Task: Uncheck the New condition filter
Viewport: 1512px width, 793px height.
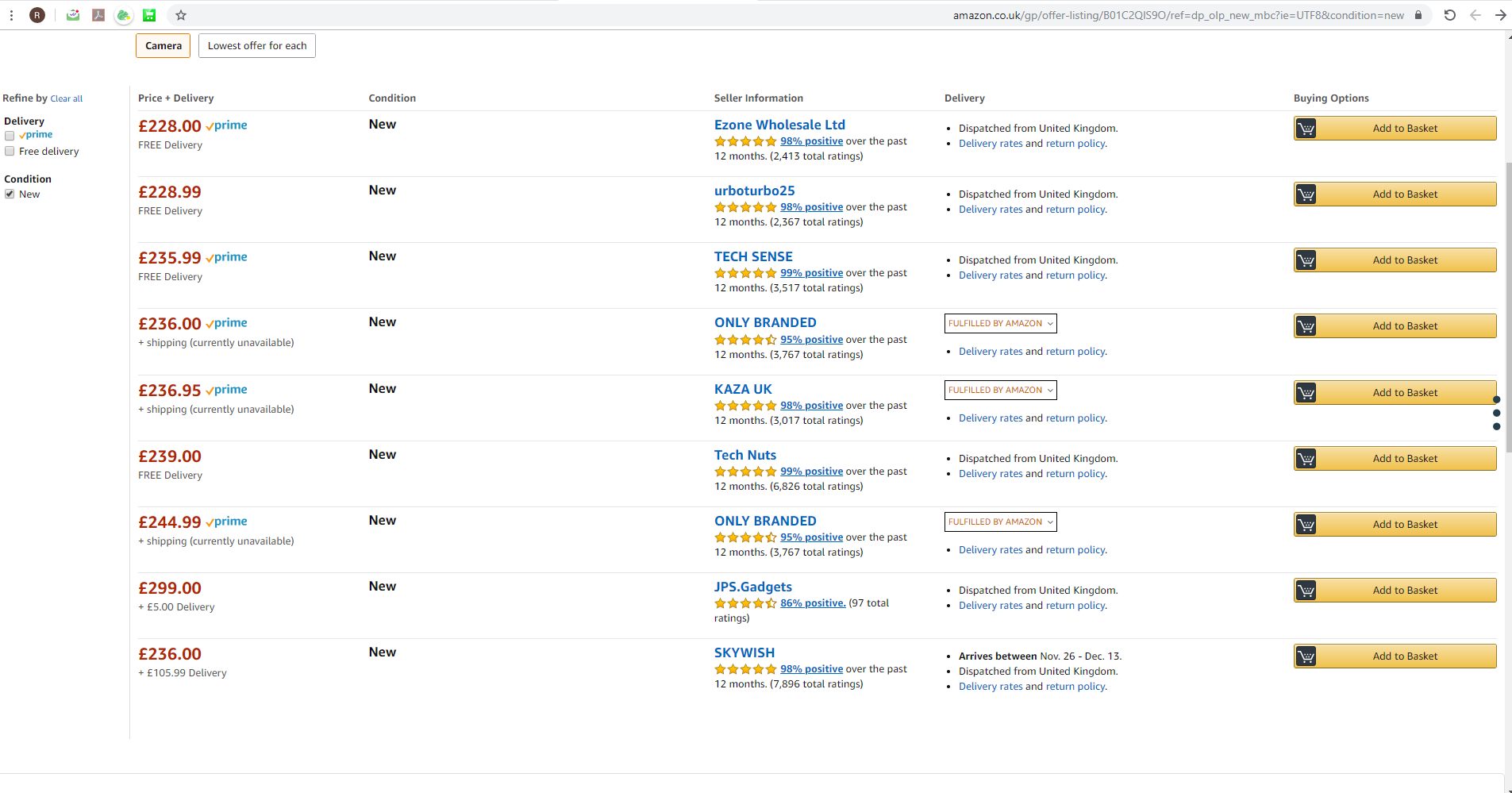Action: pyautogui.click(x=10, y=194)
